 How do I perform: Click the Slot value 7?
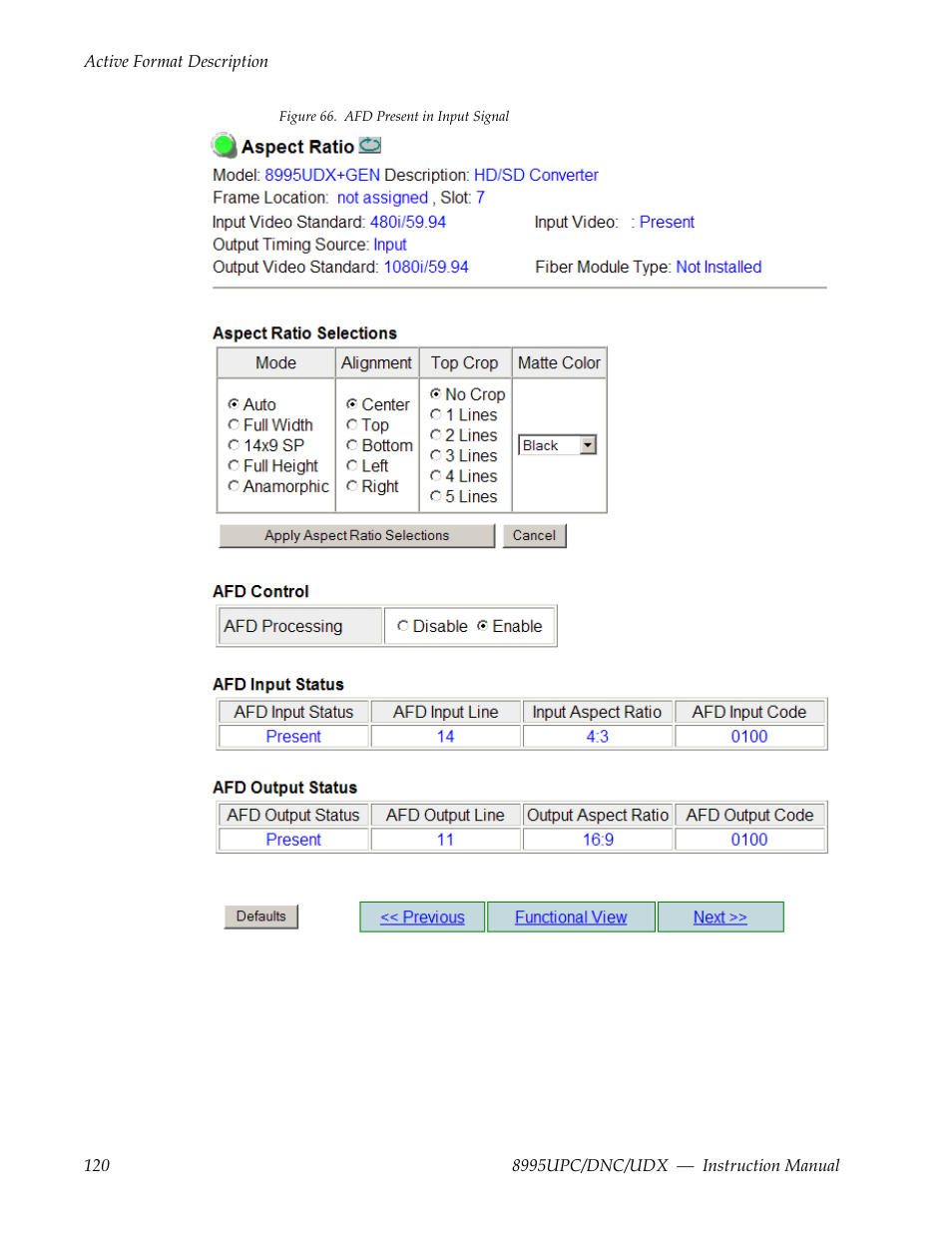point(480,198)
